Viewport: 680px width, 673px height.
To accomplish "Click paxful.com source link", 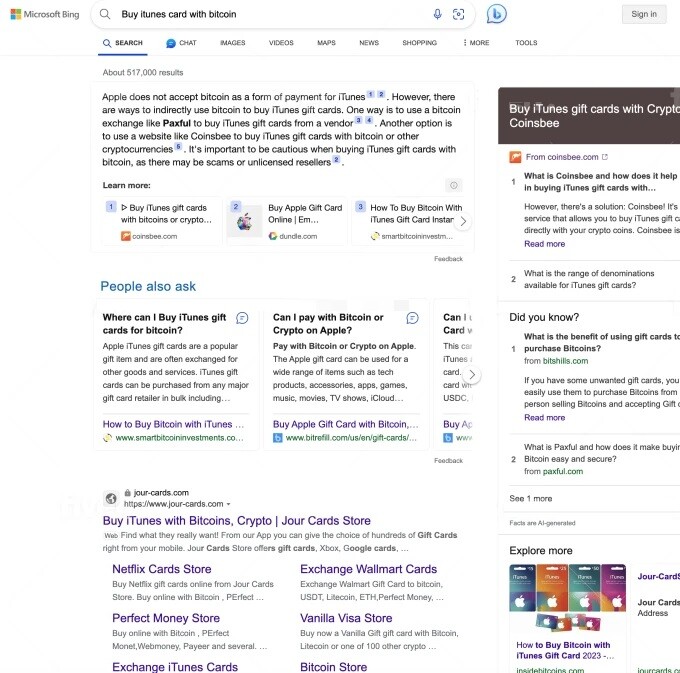I will 563,471.
